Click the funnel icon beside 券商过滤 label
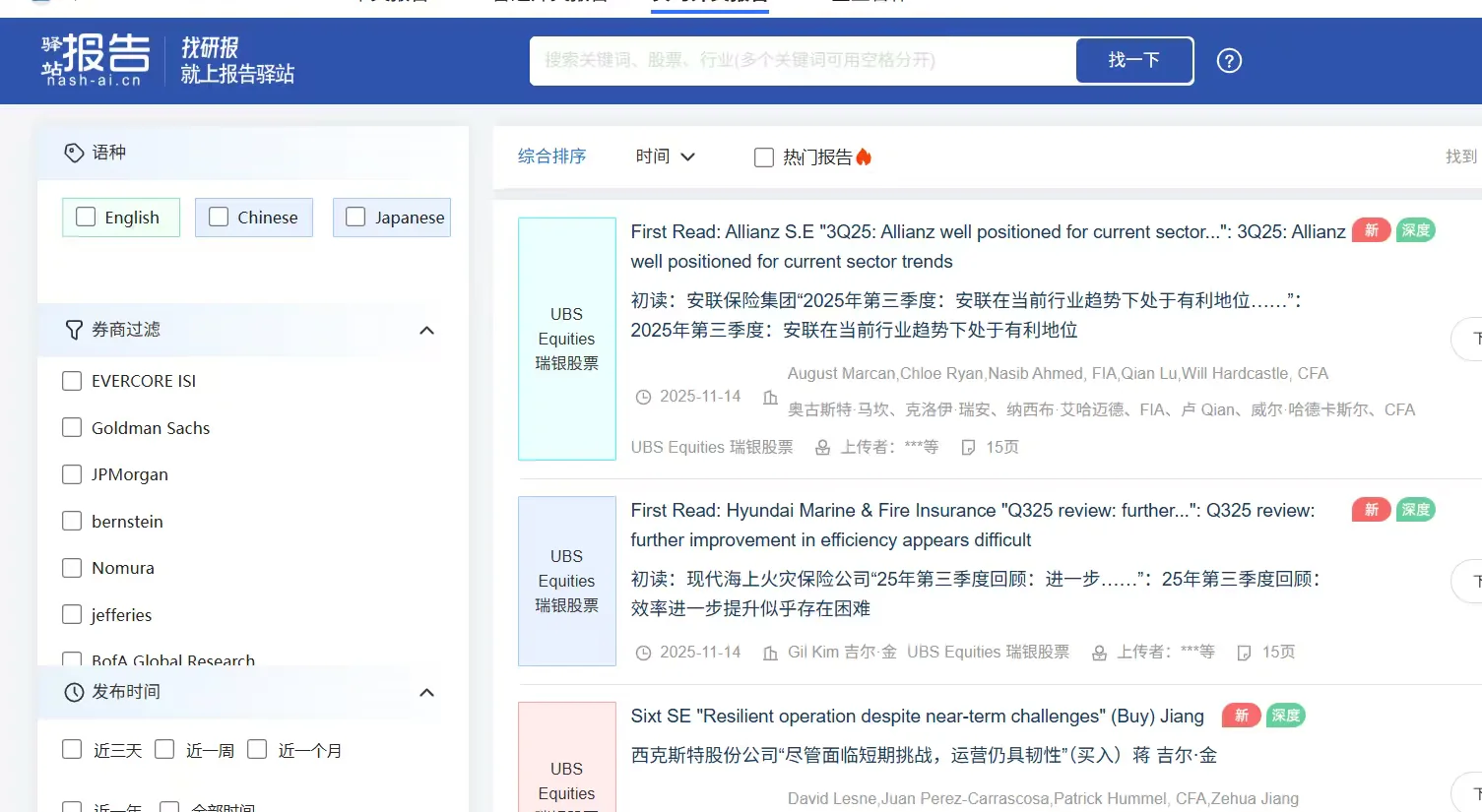The height and width of the screenshot is (812, 1482). point(74,330)
